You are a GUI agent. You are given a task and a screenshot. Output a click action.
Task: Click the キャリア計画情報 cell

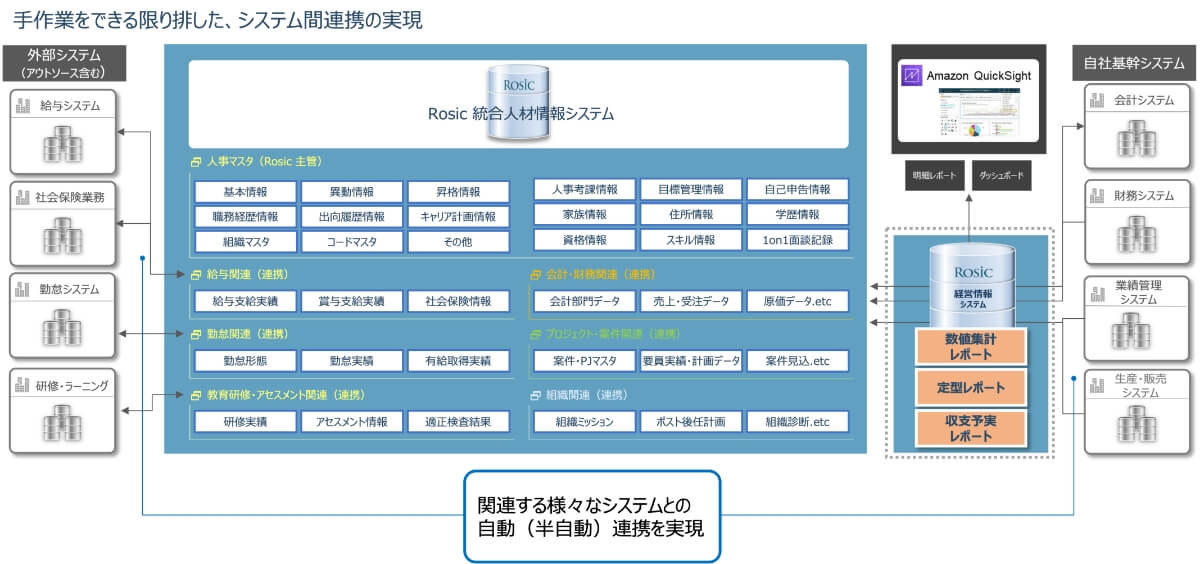458,216
